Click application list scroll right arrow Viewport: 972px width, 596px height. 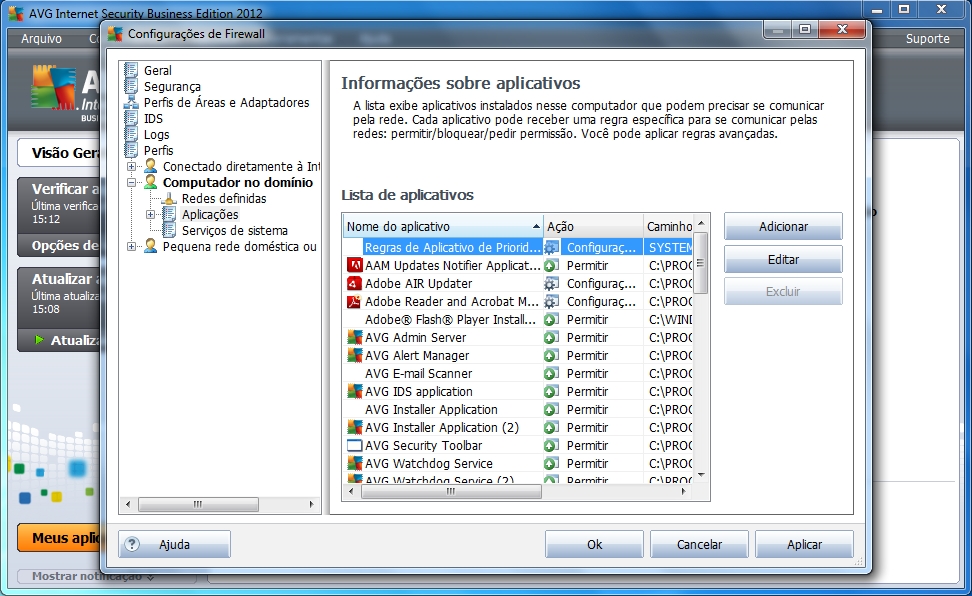(x=684, y=491)
